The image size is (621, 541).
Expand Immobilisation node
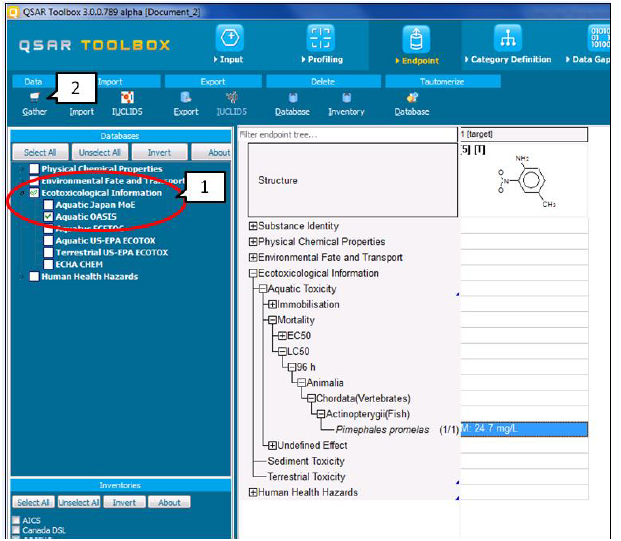[x=272, y=305]
